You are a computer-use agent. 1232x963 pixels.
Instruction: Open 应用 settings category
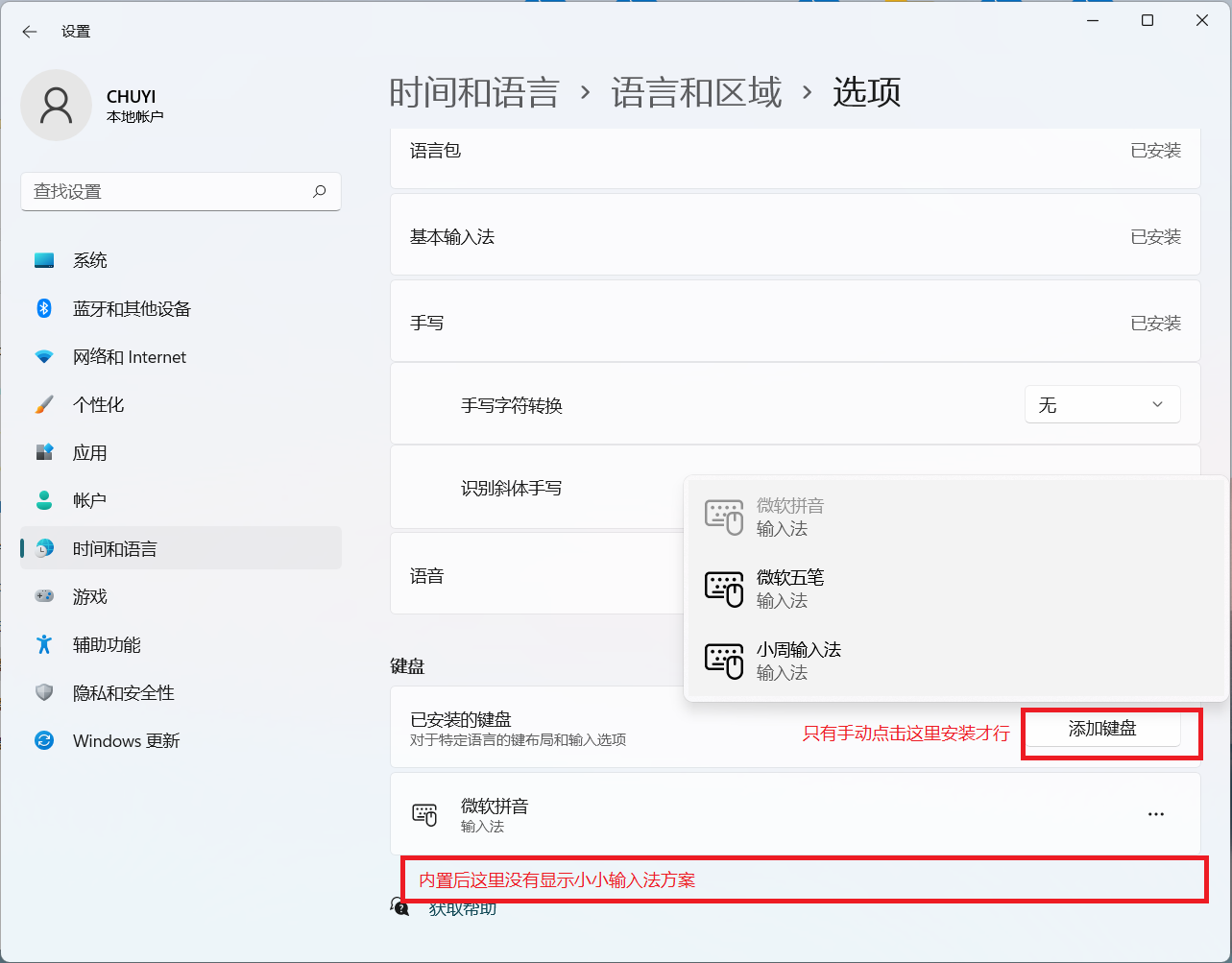(181, 452)
